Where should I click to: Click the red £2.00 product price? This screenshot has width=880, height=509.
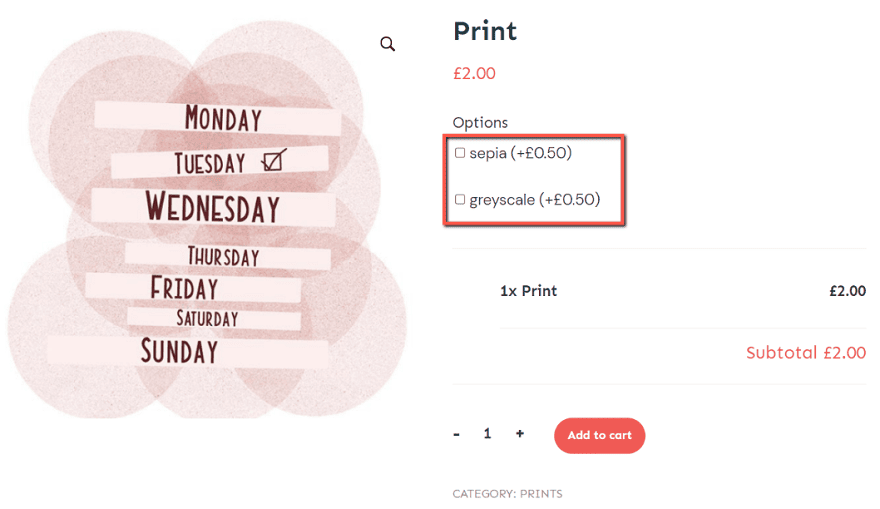[x=474, y=73]
